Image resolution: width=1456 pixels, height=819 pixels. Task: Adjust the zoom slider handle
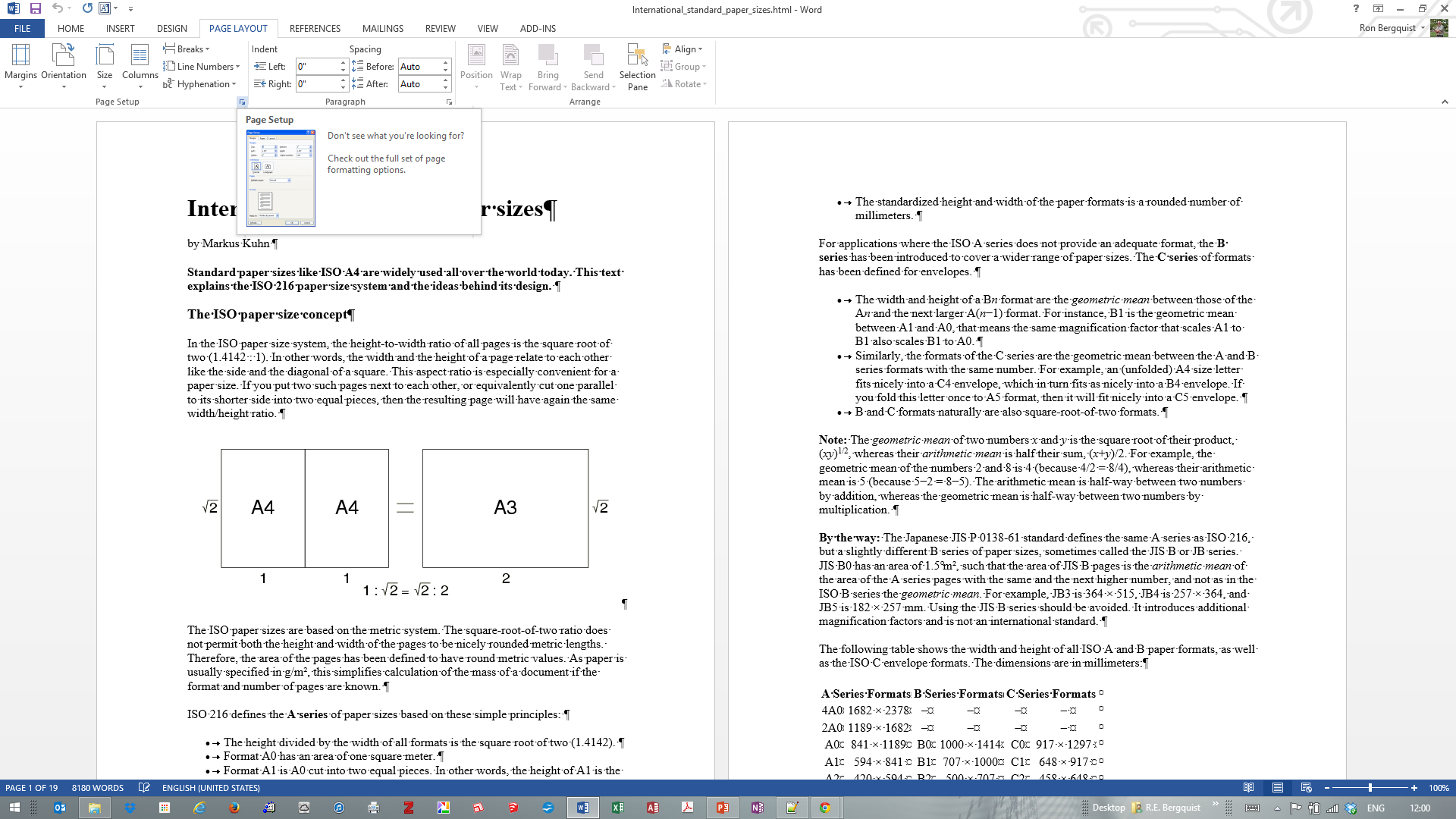pyautogui.click(x=1370, y=788)
